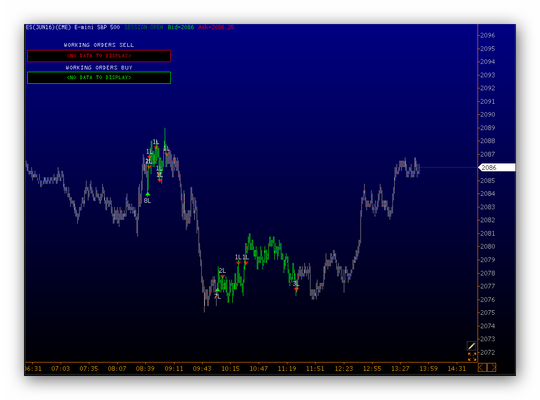Click the 'WORKING ORDERS BUY' heading

point(99,68)
